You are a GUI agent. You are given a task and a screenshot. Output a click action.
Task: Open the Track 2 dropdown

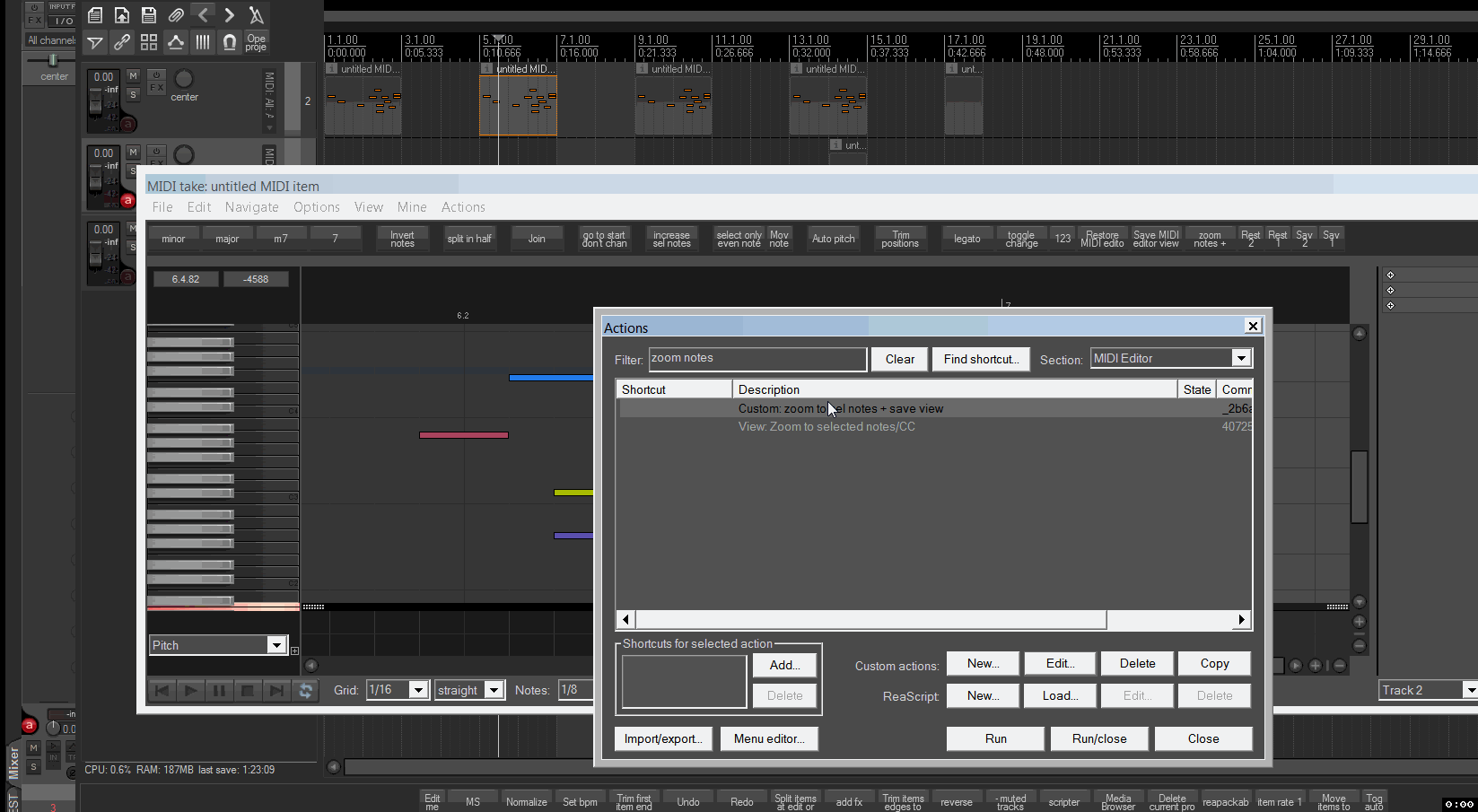(1428, 690)
